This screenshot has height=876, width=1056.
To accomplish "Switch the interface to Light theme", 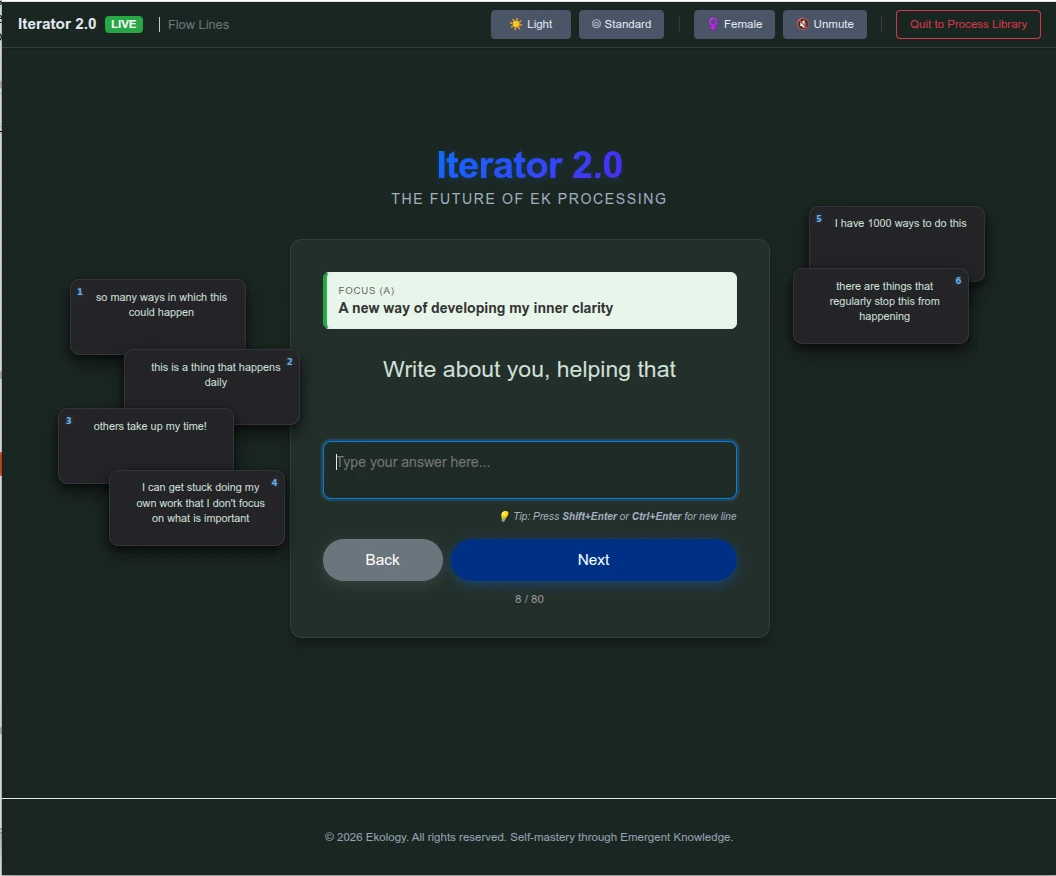I will 530,24.
